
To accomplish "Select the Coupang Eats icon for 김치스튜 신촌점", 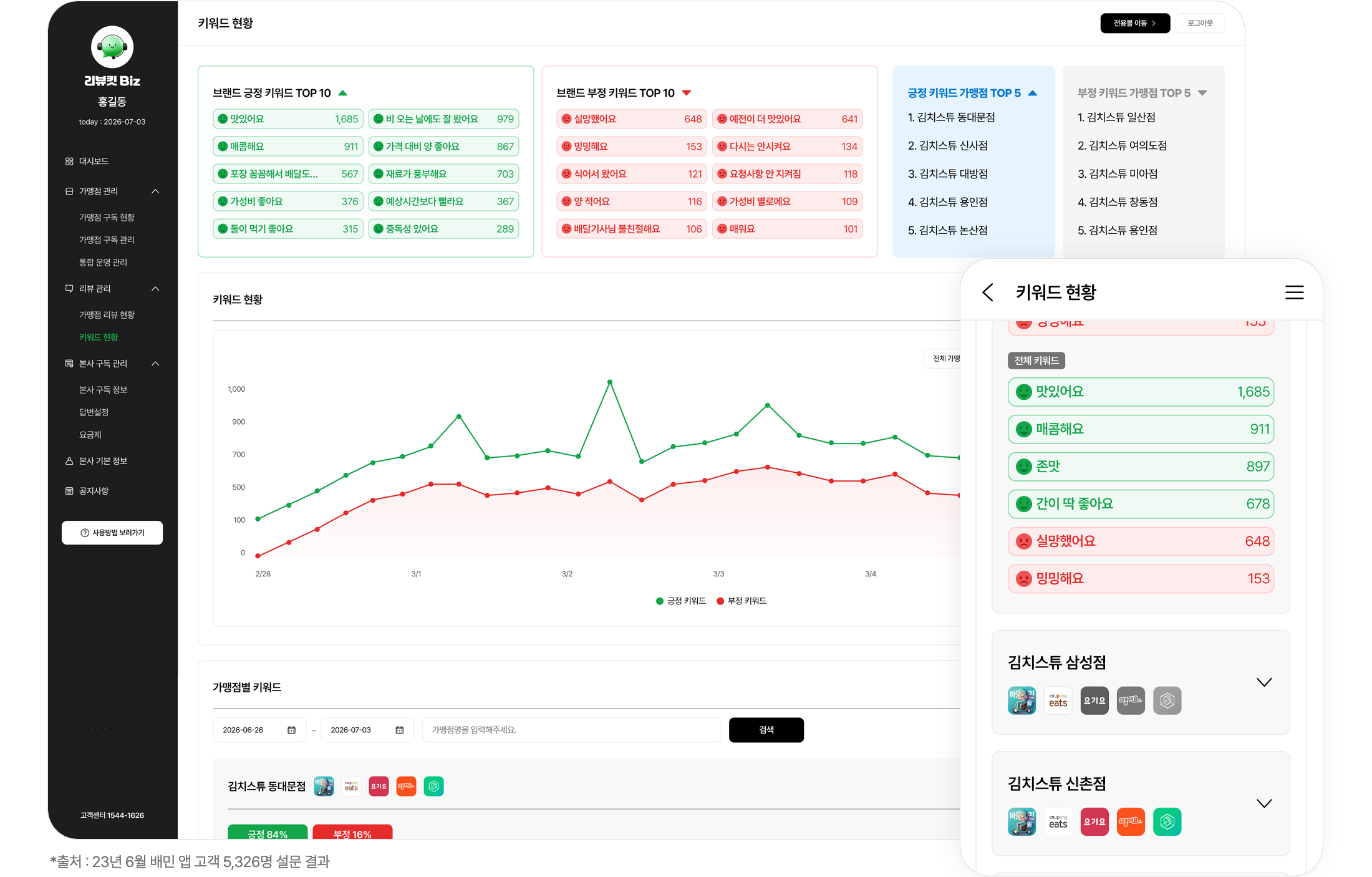I will pyautogui.click(x=1058, y=821).
